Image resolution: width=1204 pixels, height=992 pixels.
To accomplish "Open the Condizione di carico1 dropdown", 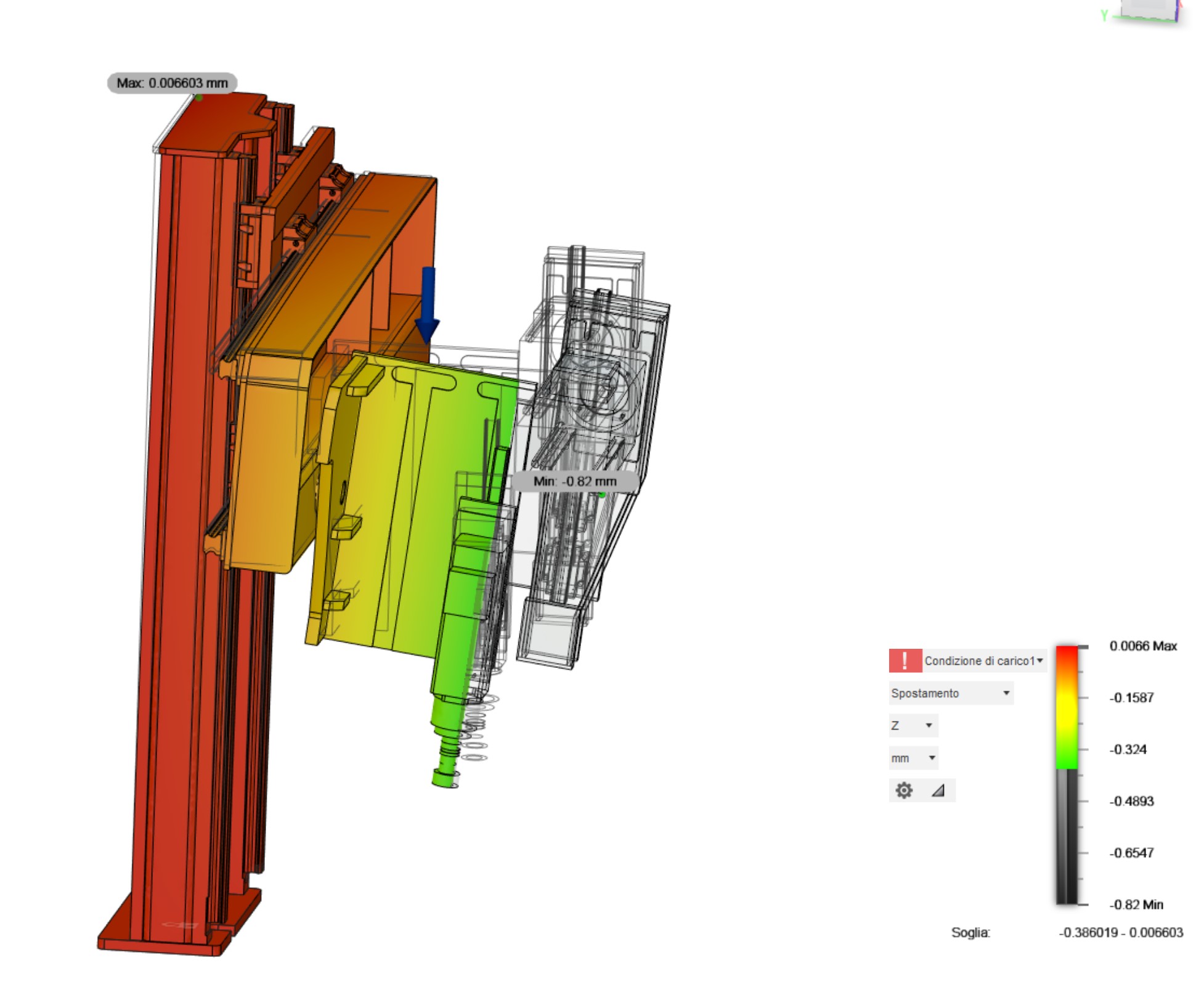I will (x=984, y=661).
